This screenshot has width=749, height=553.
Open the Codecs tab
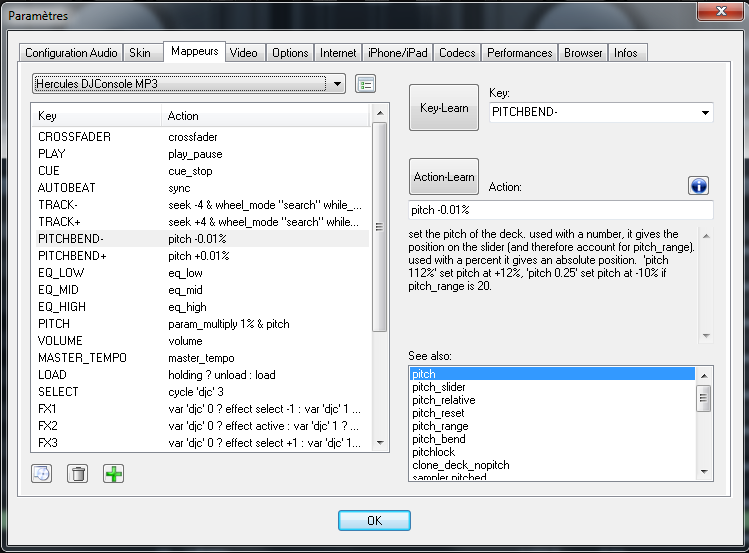coord(457,52)
